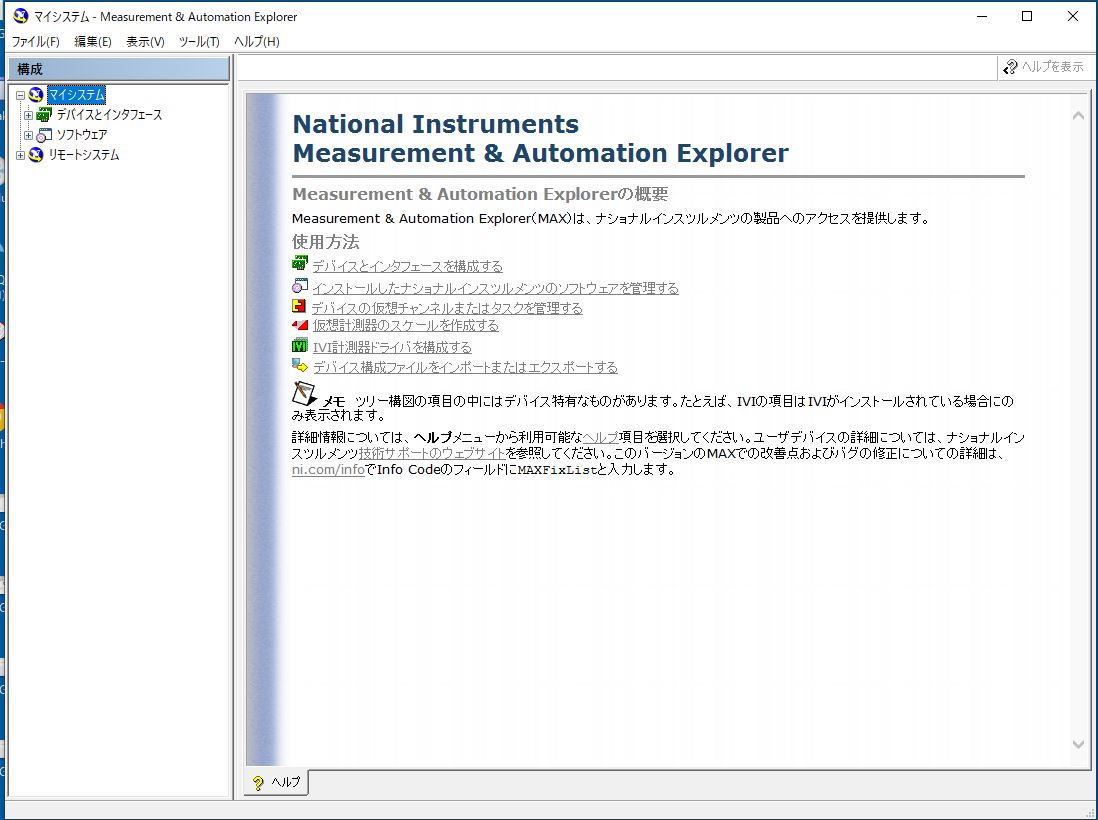
Task: Open the ヘルプ(H) menu
Action: click(256, 42)
